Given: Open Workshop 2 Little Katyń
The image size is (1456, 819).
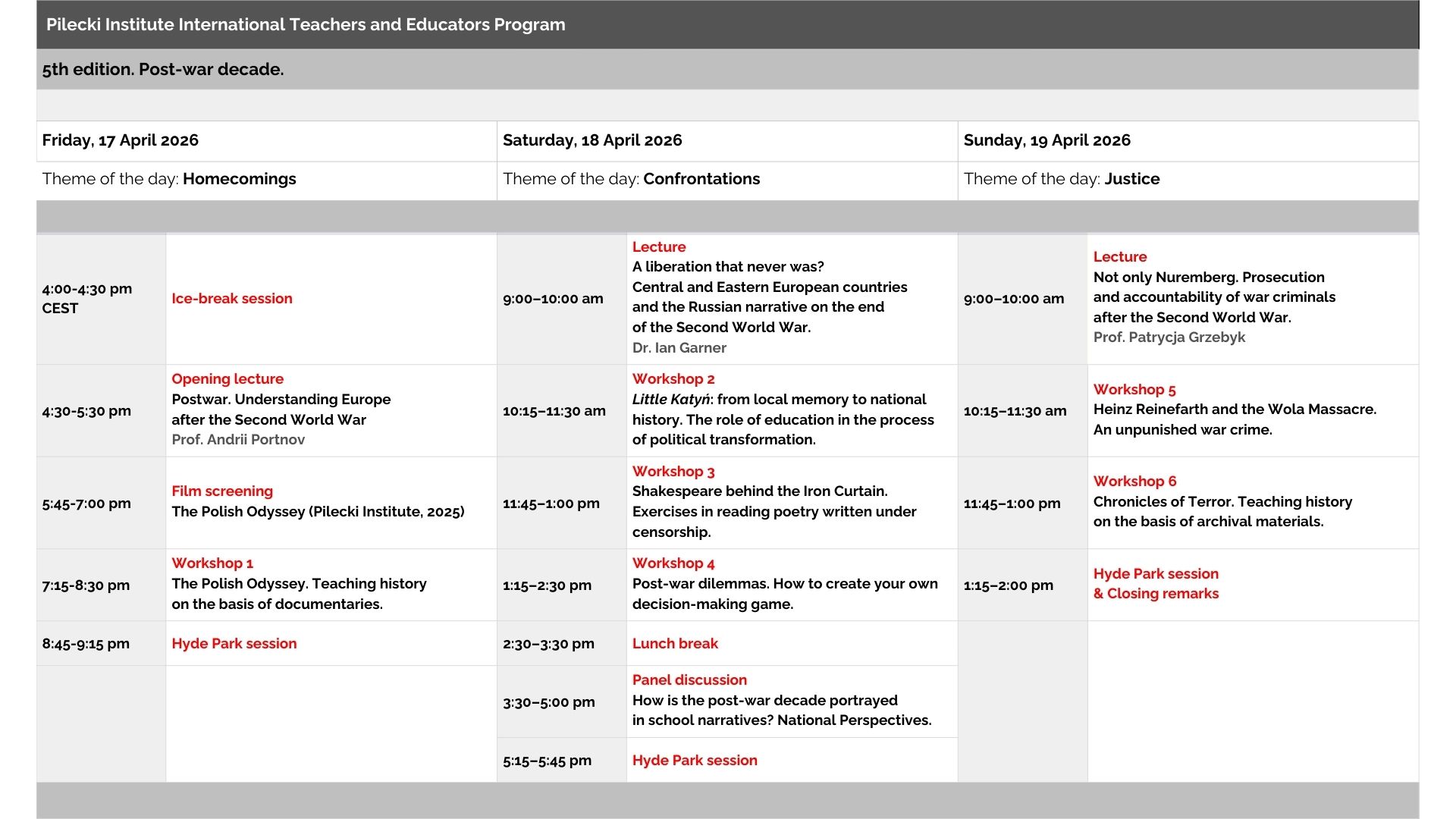Looking at the screenshot, I should pyautogui.click(x=673, y=379).
